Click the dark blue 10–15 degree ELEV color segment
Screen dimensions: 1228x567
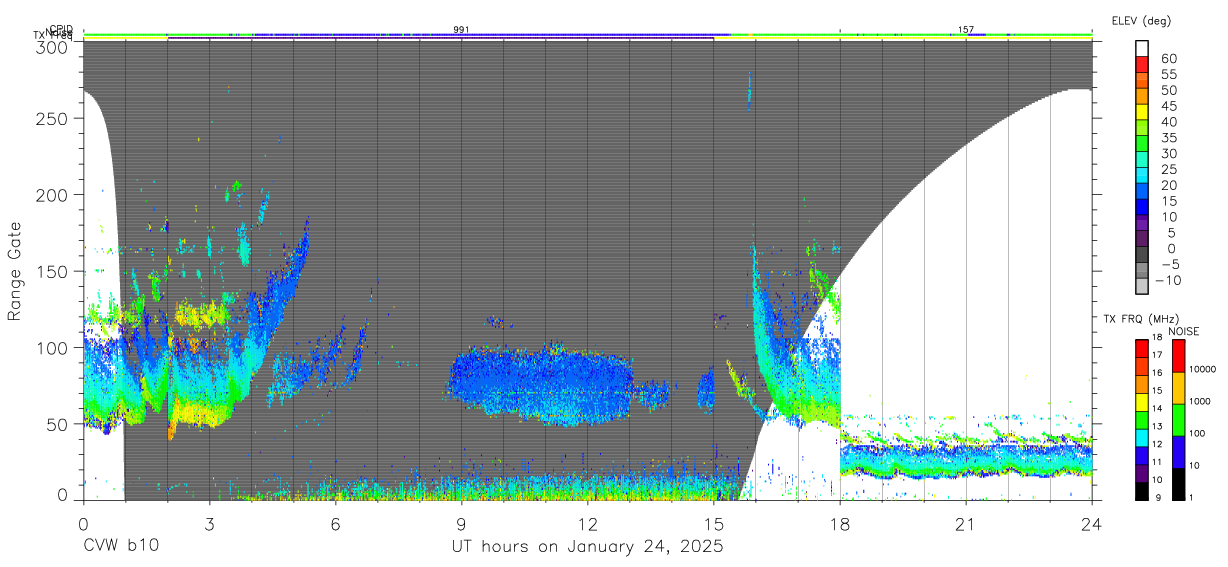(1142, 208)
